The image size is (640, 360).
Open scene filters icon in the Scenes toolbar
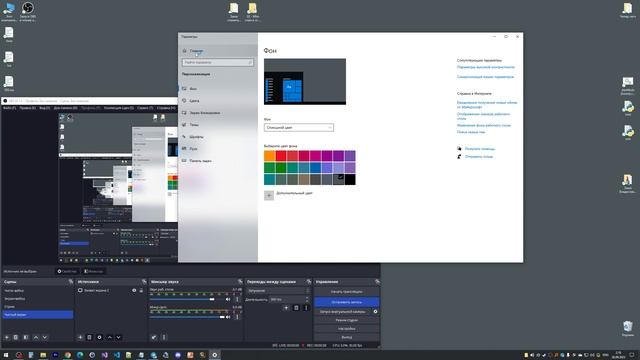point(26,337)
